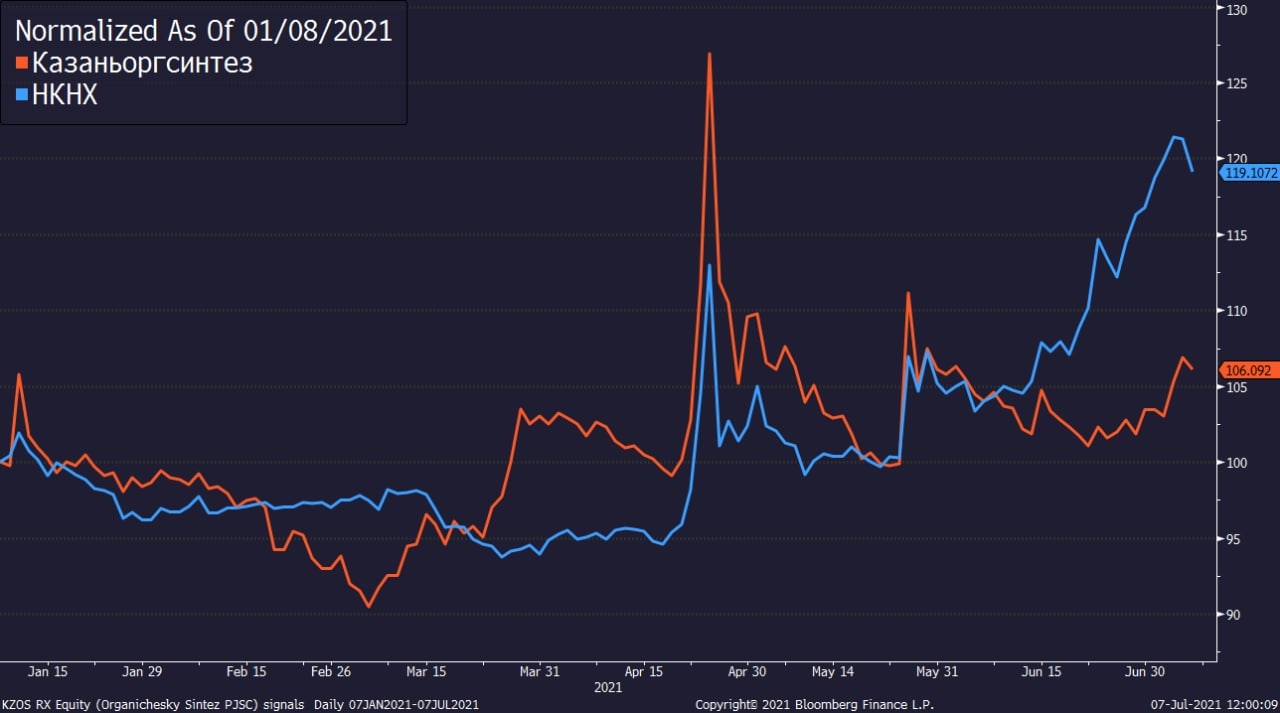Select the Казаньоргсинтез legend label
Image resolution: width=1280 pixels, height=713 pixels.
[x=142, y=63]
